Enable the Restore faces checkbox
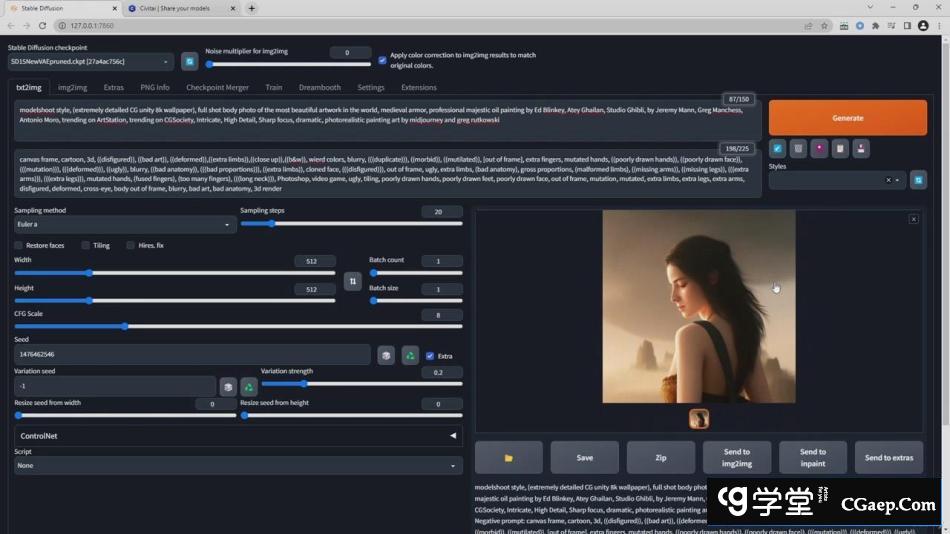Image resolution: width=950 pixels, height=534 pixels. pos(19,245)
